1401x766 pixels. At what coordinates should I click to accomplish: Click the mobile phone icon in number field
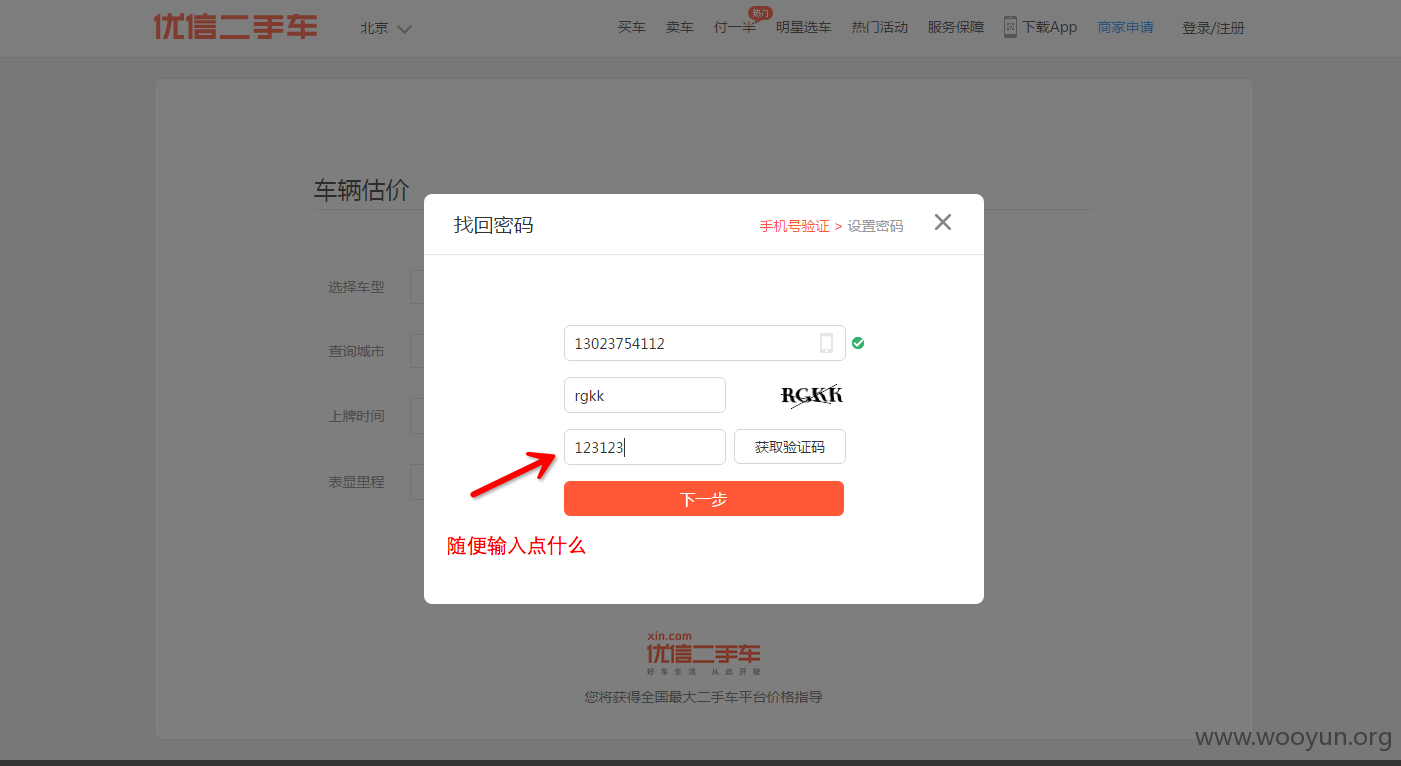827,343
